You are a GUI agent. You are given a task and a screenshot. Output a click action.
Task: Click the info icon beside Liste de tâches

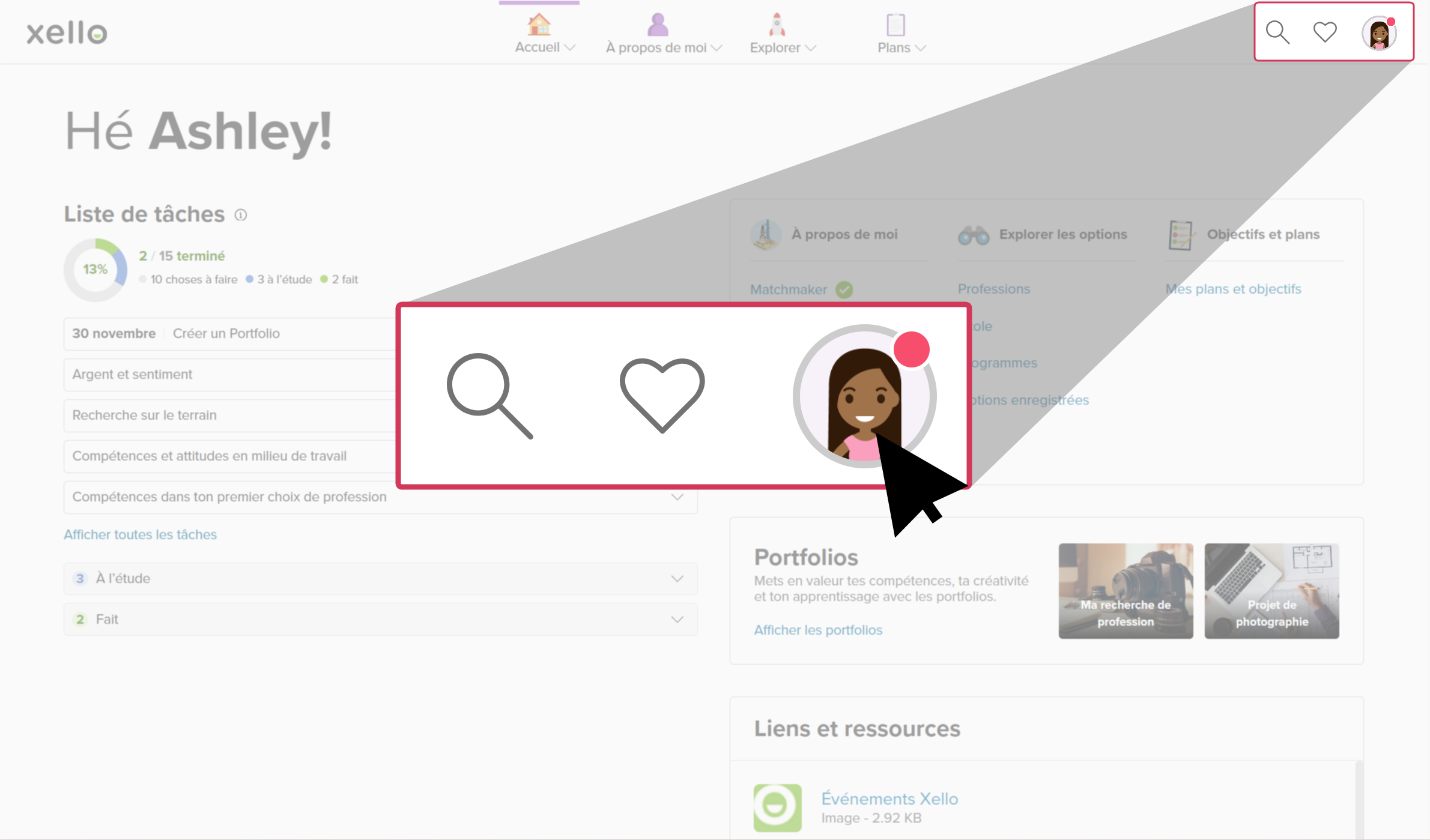click(241, 215)
